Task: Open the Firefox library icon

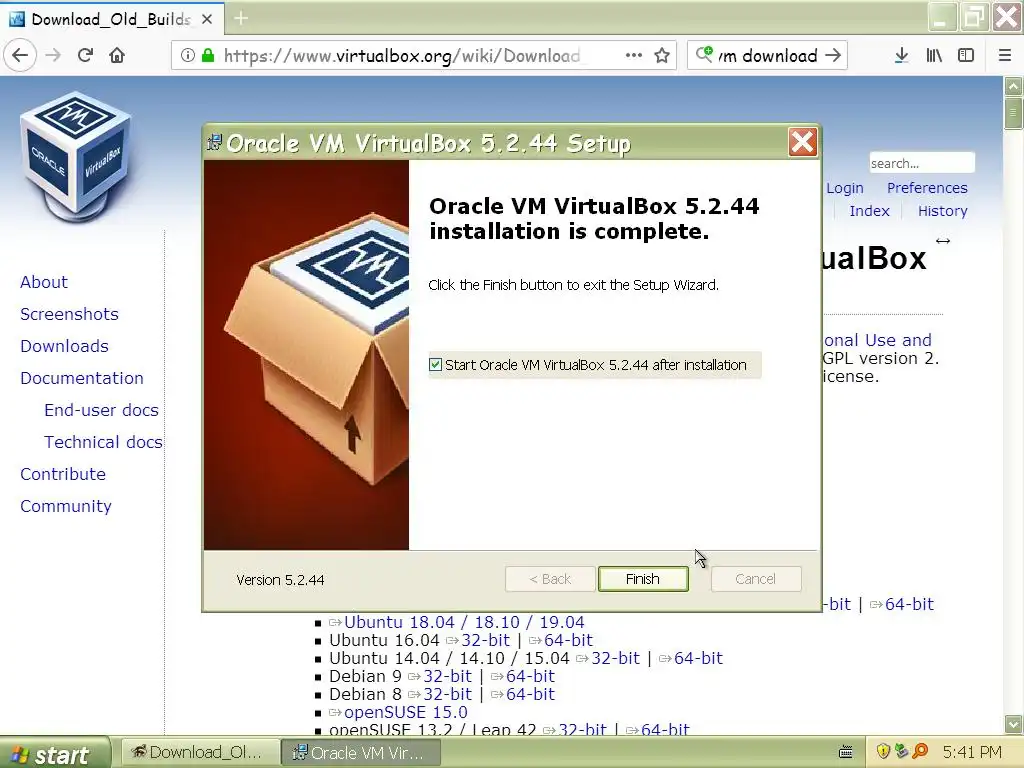Action: (x=934, y=56)
